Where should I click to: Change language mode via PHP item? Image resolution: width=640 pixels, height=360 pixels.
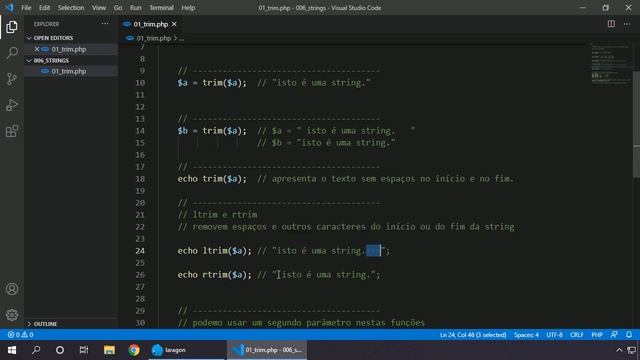(597, 335)
